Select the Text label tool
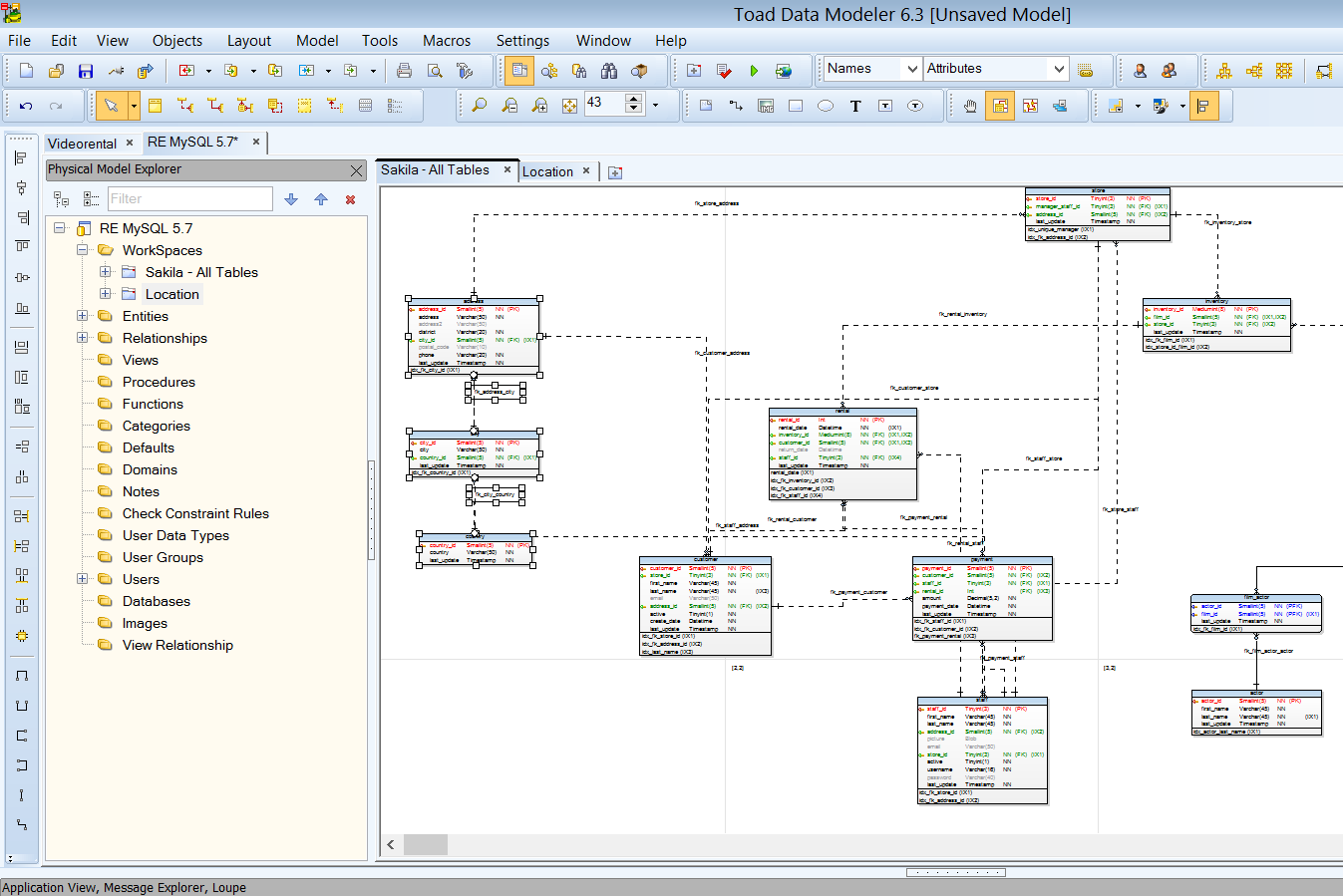The height and width of the screenshot is (896, 1343). click(855, 106)
